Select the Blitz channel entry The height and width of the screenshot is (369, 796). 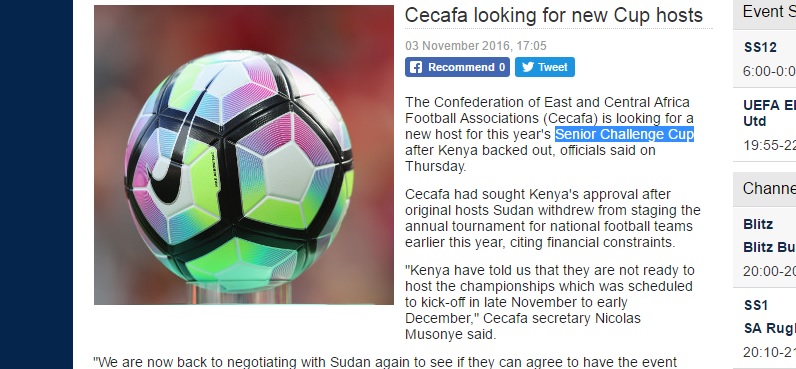click(758, 224)
